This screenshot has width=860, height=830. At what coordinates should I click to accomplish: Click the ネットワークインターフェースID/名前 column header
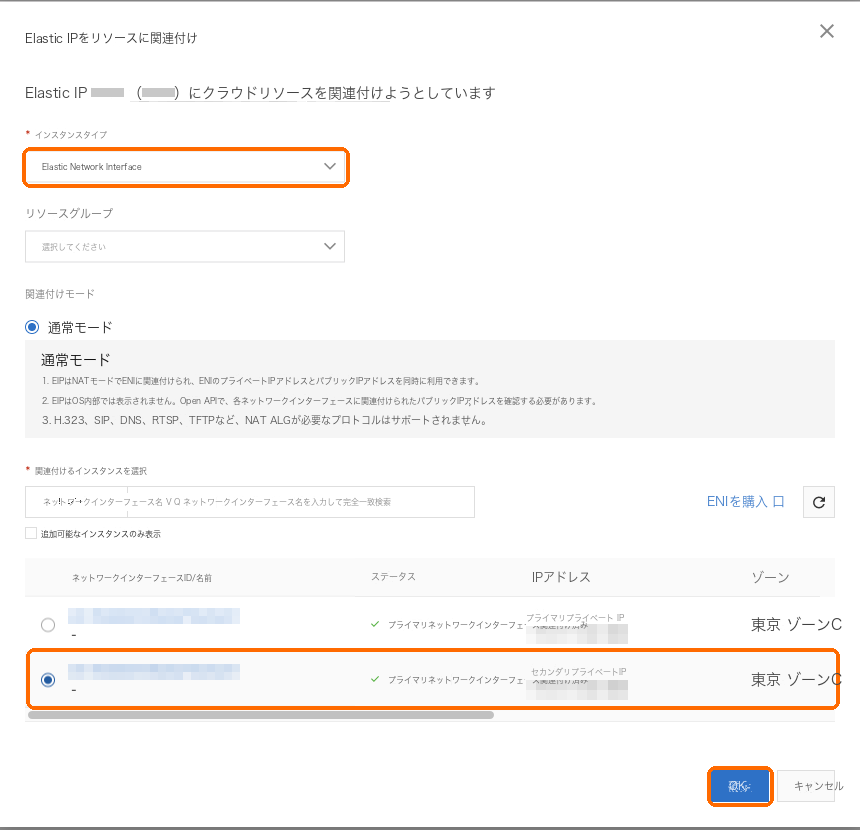(x=142, y=578)
